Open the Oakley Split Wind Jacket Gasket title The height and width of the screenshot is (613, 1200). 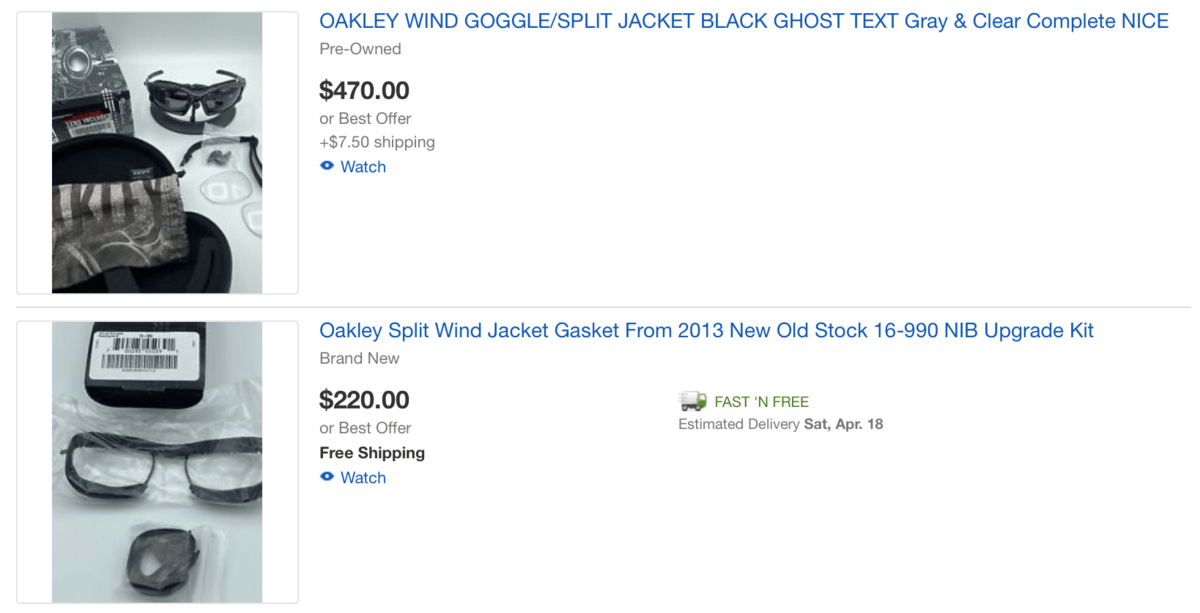pyautogui.click(x=706, y=330)
